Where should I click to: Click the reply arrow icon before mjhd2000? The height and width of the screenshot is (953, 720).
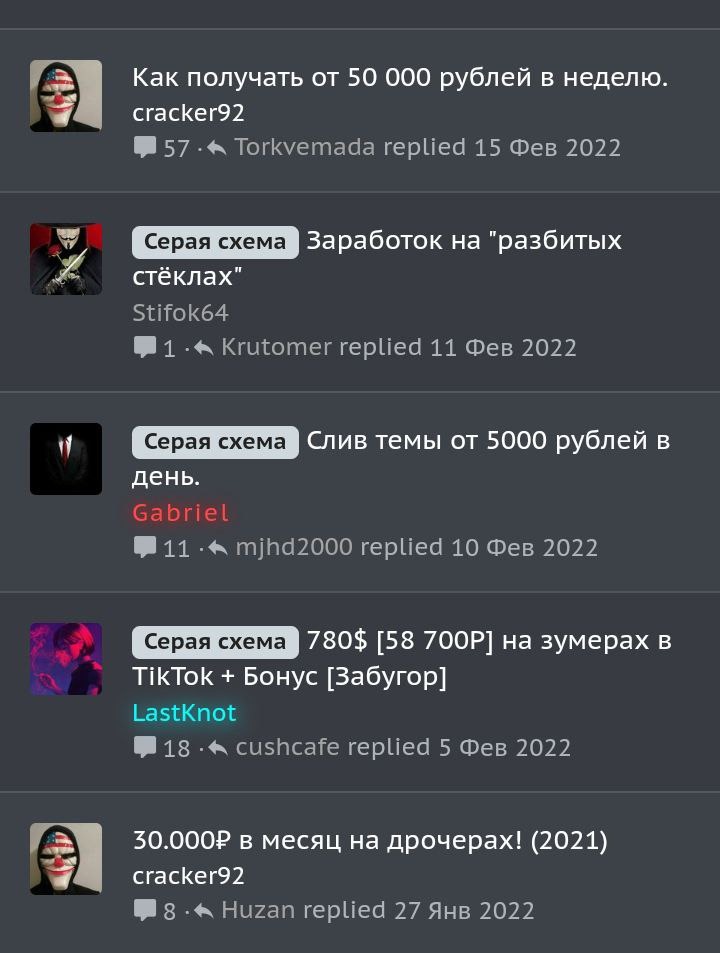218,548
